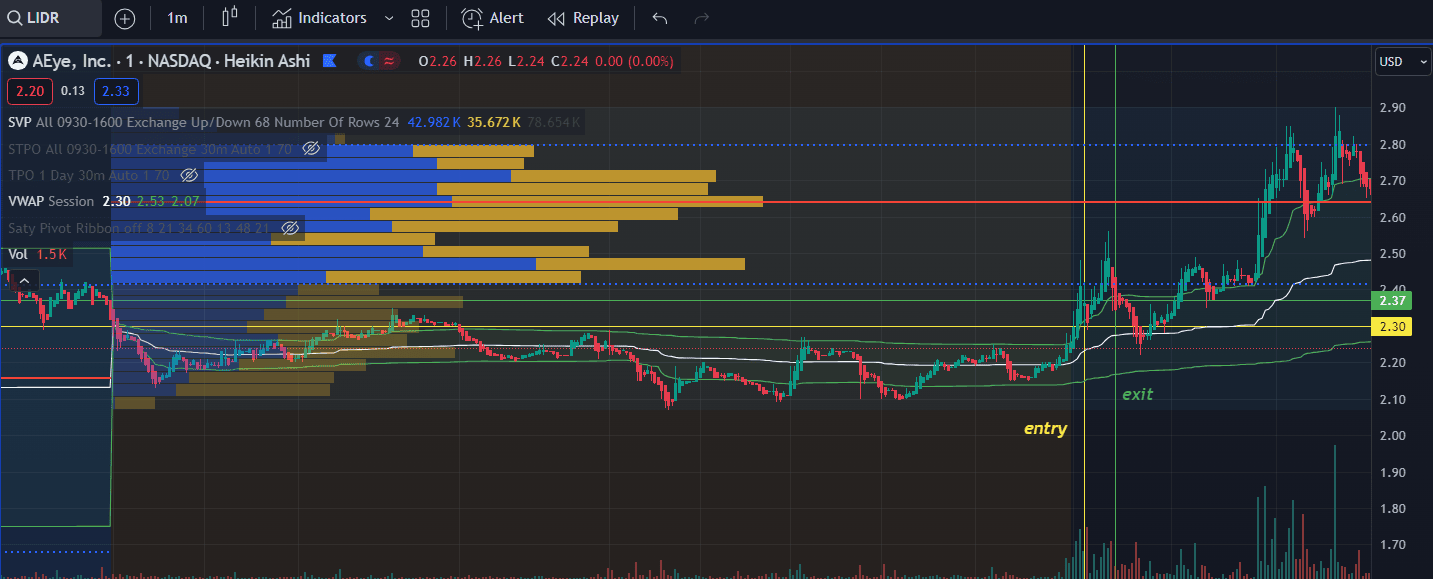Toggle visibility of Saty Pivot Ribbon

(x=290, y=228)
